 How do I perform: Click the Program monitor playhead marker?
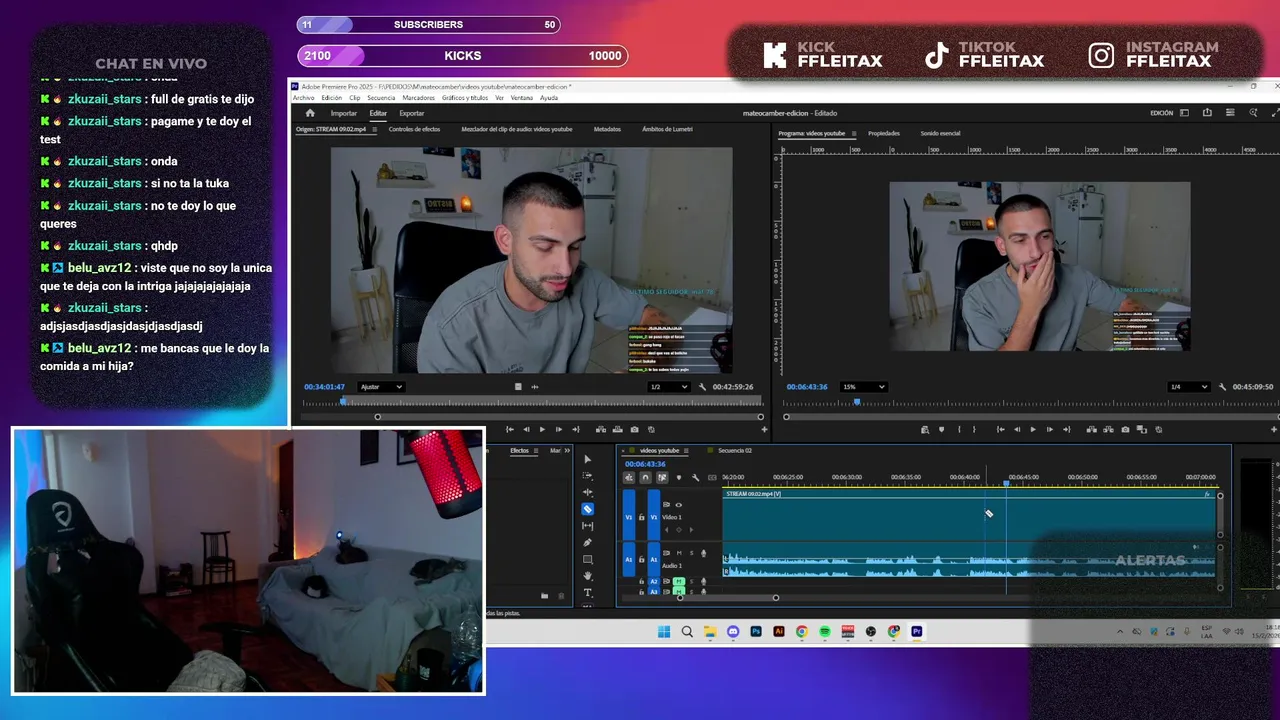tap(857, 402)
